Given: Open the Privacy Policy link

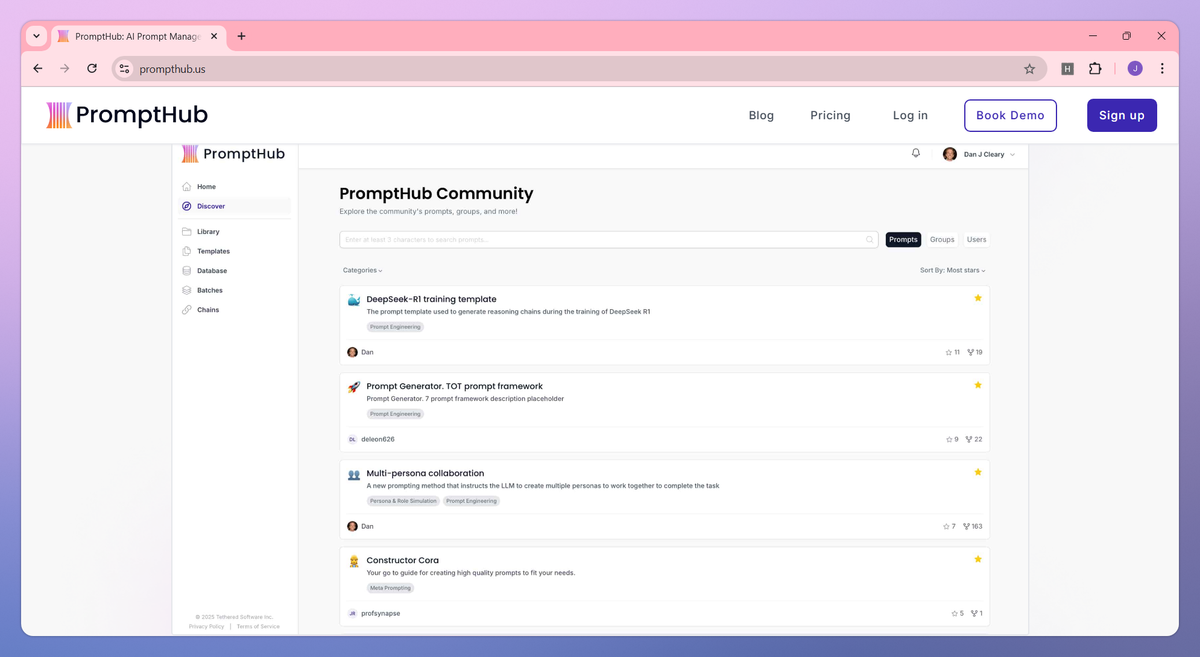Looking at the screenshot, I should coord(206,627).
